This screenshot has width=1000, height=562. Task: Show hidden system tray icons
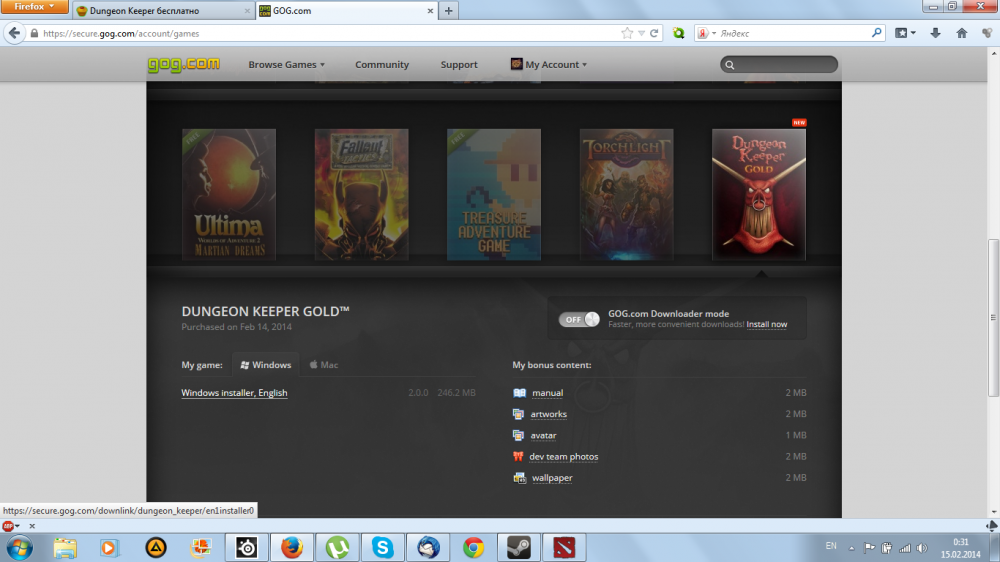pyautogui.click(x=851, y=547)
